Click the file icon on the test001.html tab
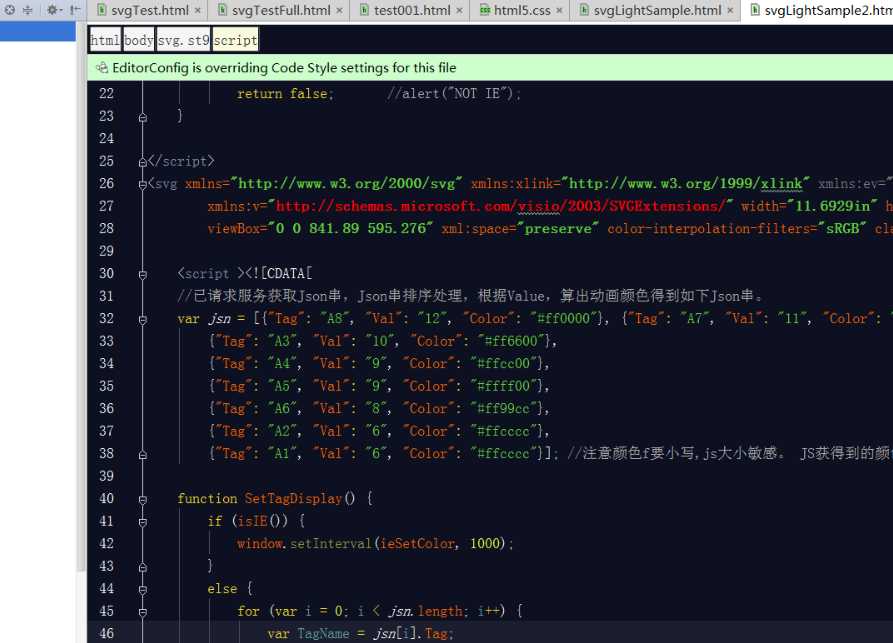The width and height of the screenshot is (893, 643). (x=364, y=10)
